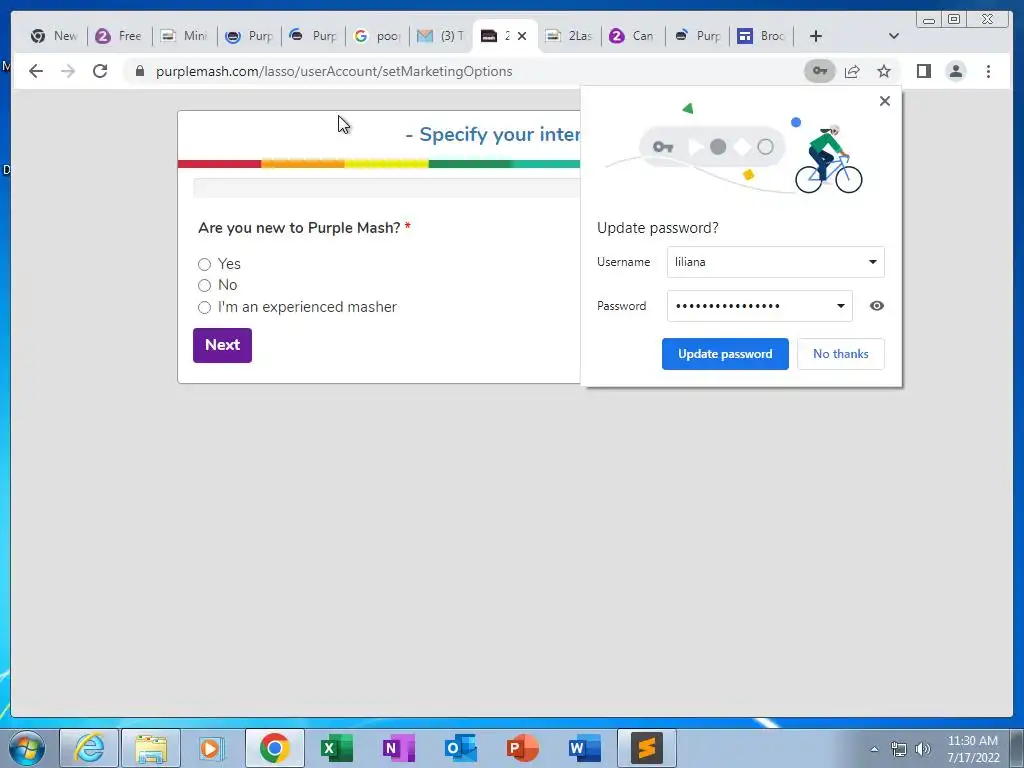Viewport: 1024px width, 768px height.
Task: Launch Internet Explorer from taskbar
Action: coord(89,748)
